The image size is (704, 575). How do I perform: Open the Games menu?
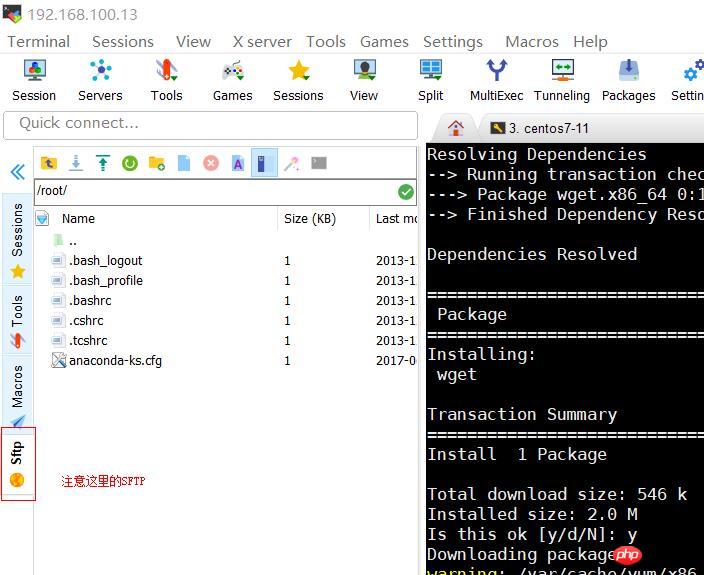pyautogui.click(x=384, y=42)
